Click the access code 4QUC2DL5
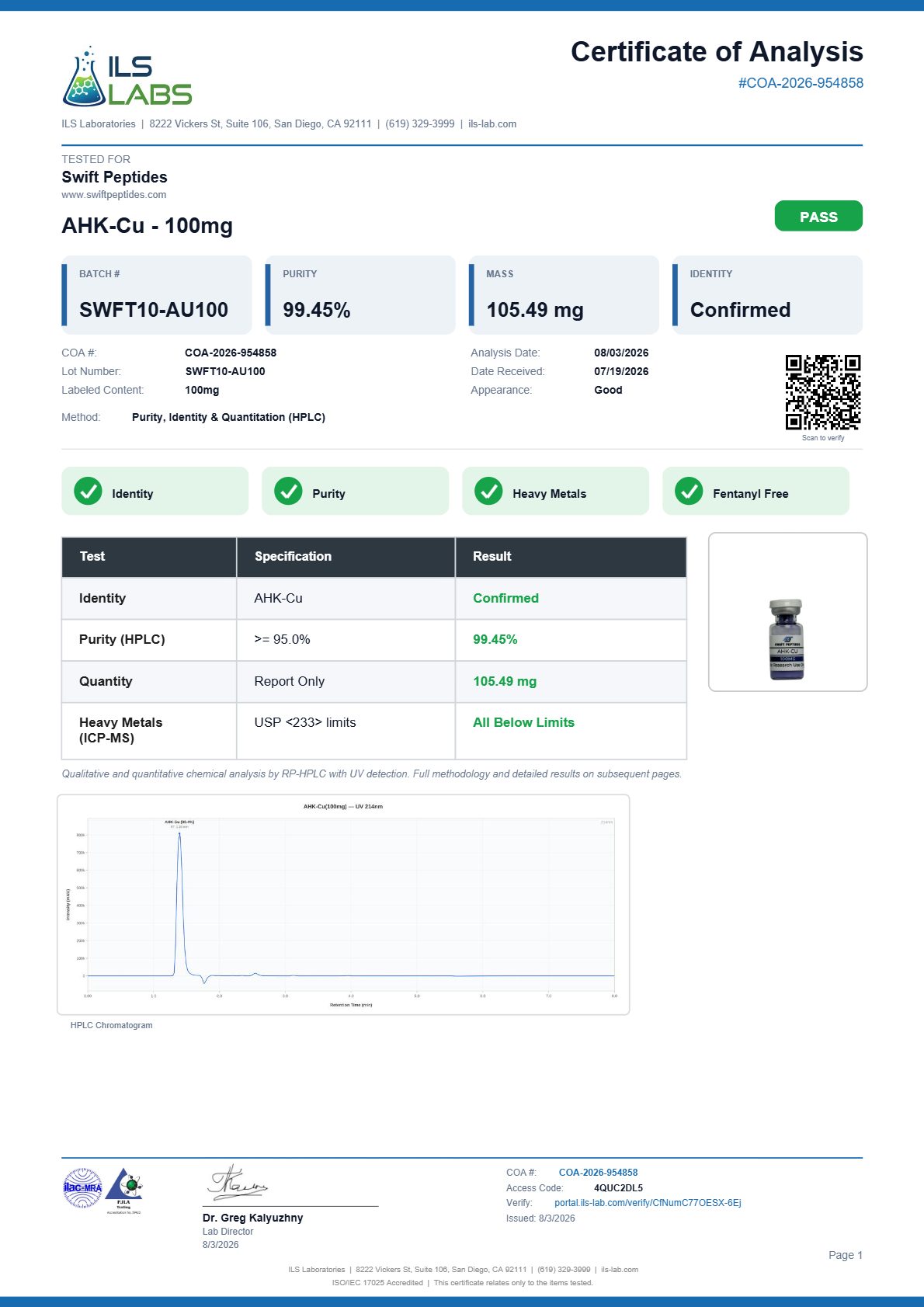This screenshot has height=1307, width=924. click(x=618, y=1188)
